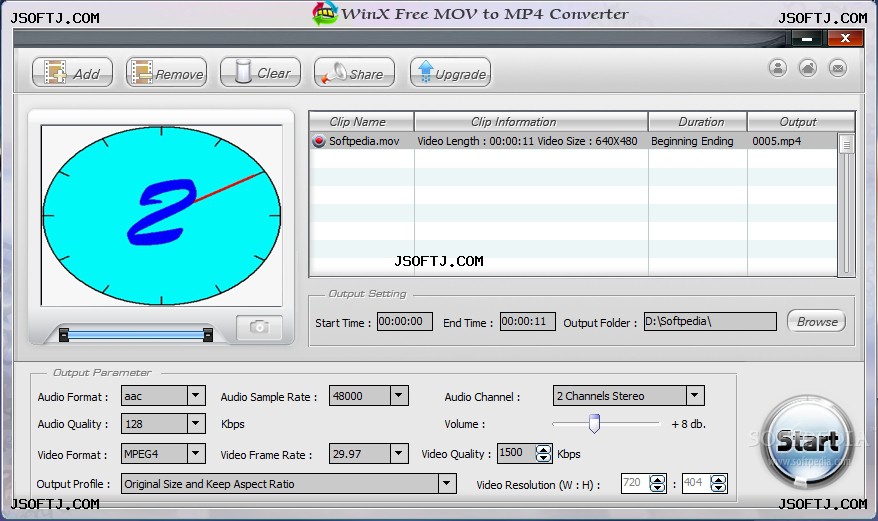Click the resolution height stepper
The width and height of the screenshot is (878, 521).
pos(718,483)
